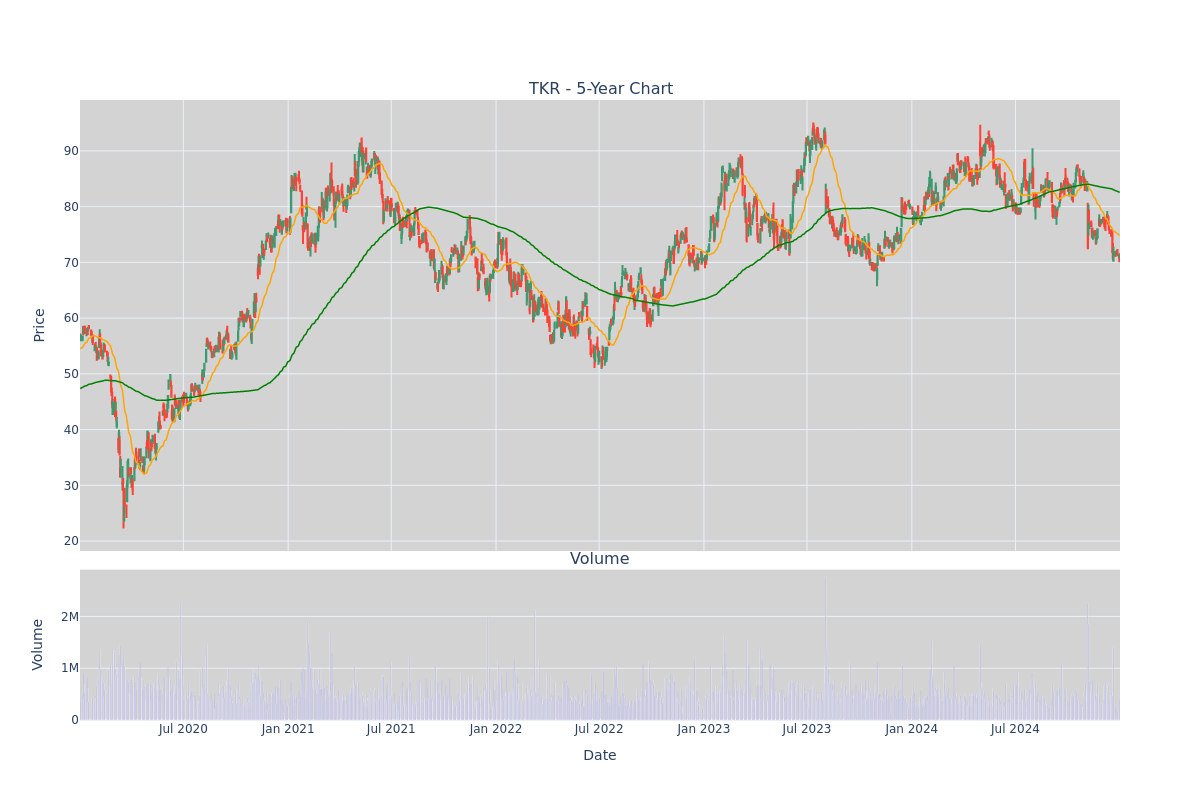Pick the "Jan 2024" date tick label
The image size is (1200, 800).
912,729
